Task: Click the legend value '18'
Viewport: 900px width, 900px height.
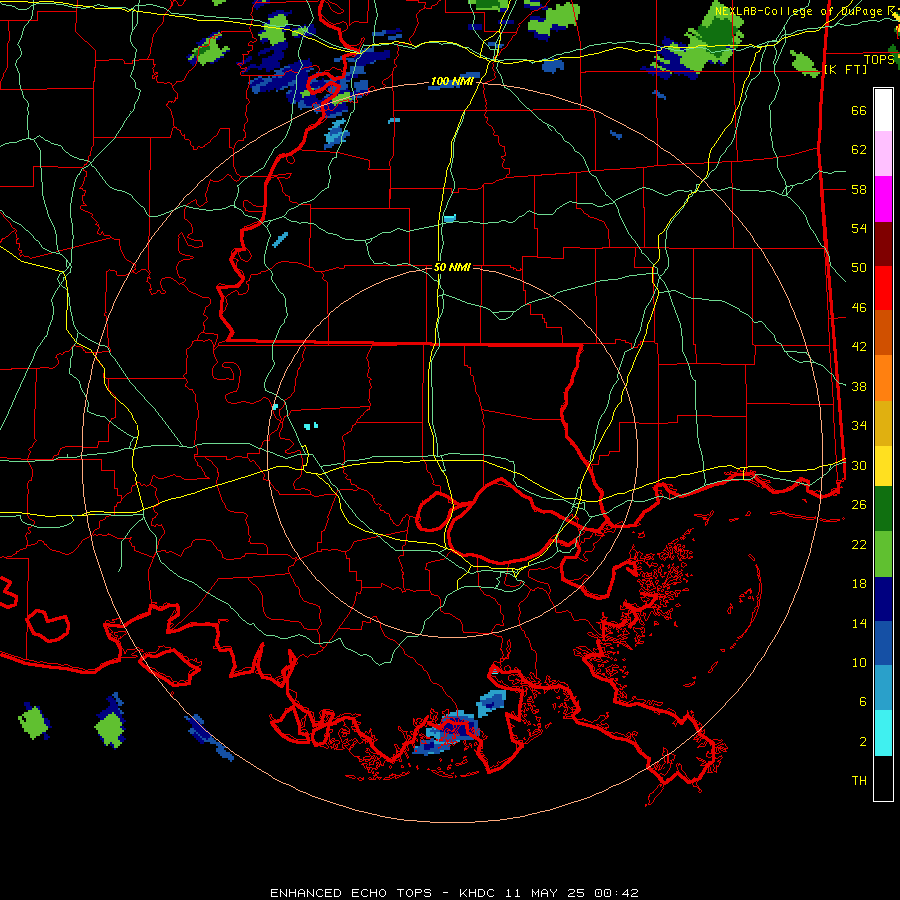Action: [x=859, y=584]
